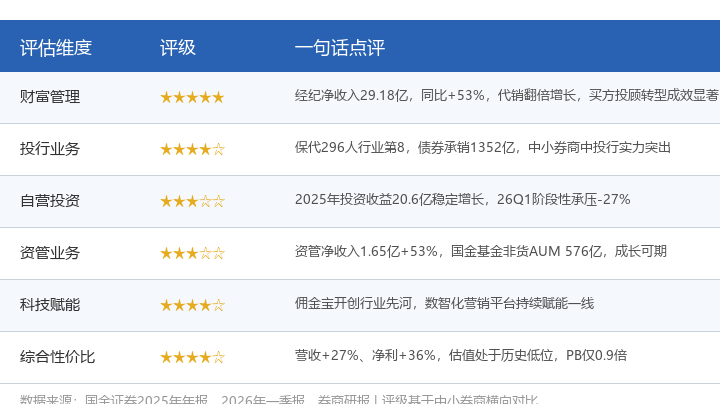Click the comment about 佣金宝开创行业先河
The width and height of the screenshot is (720, 404).
click(444, 303)
